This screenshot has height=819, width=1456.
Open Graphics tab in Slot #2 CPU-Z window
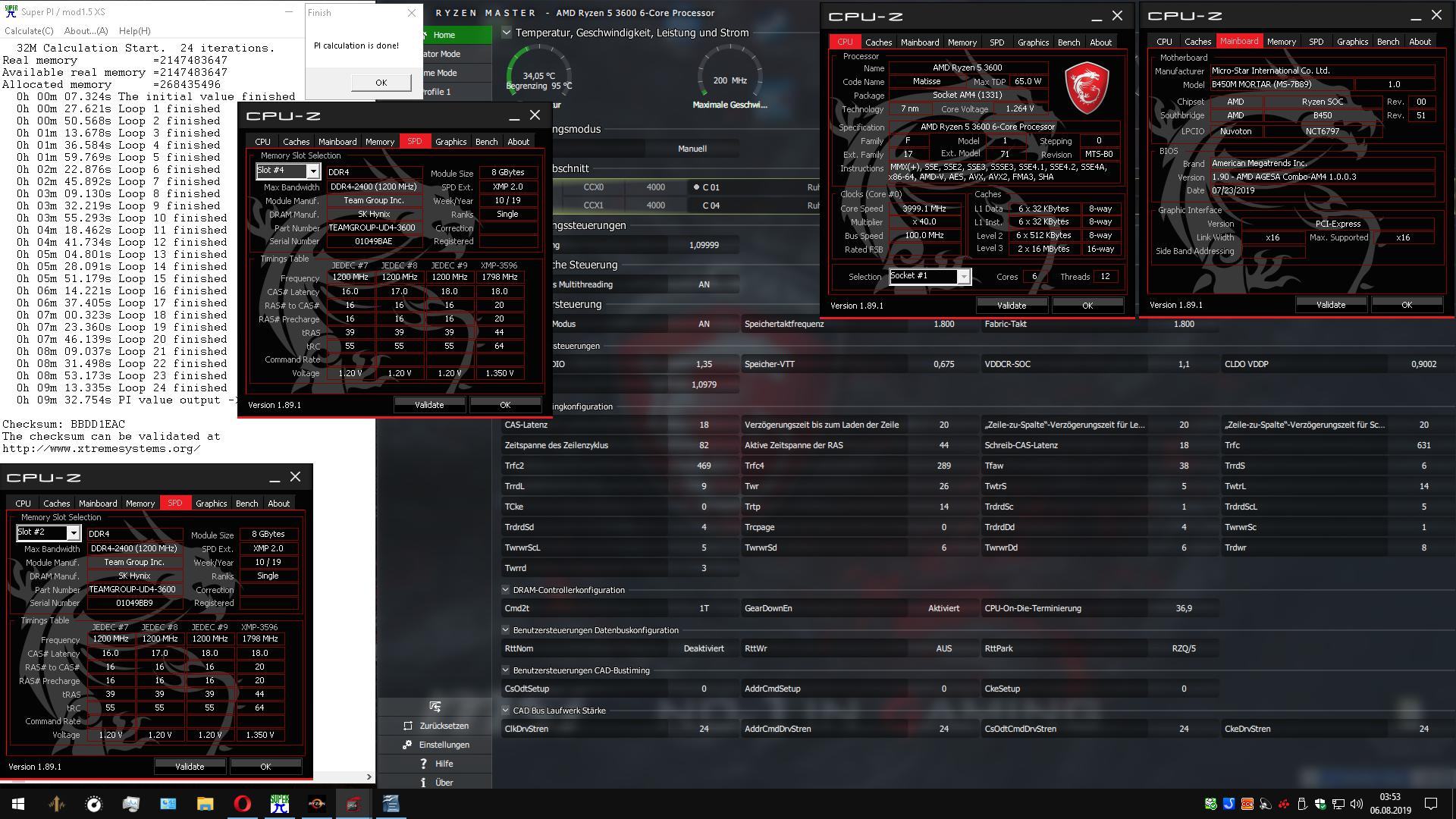(211, 504)
